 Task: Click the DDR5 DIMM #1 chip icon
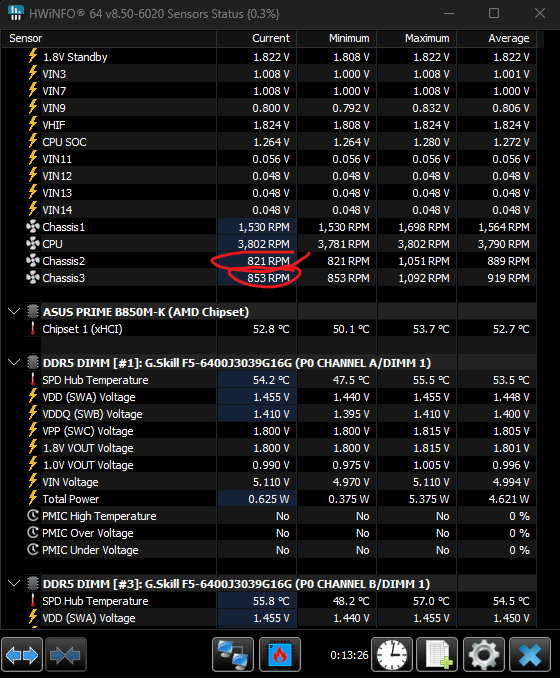click(33, 362)
